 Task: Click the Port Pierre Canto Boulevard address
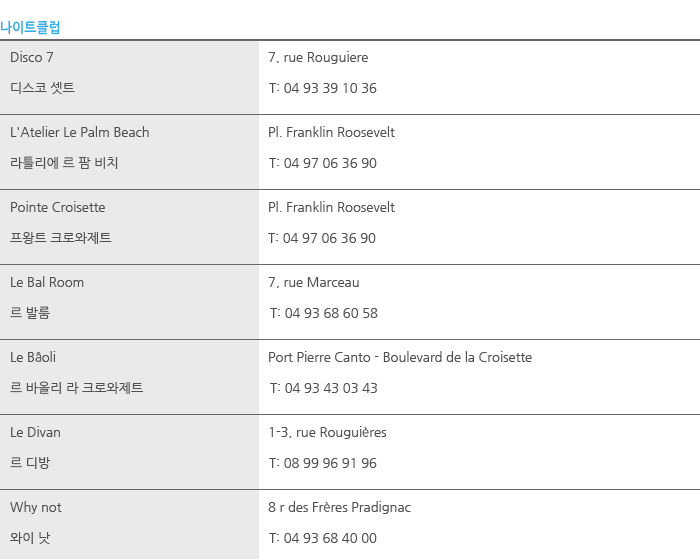coord(400,358)
